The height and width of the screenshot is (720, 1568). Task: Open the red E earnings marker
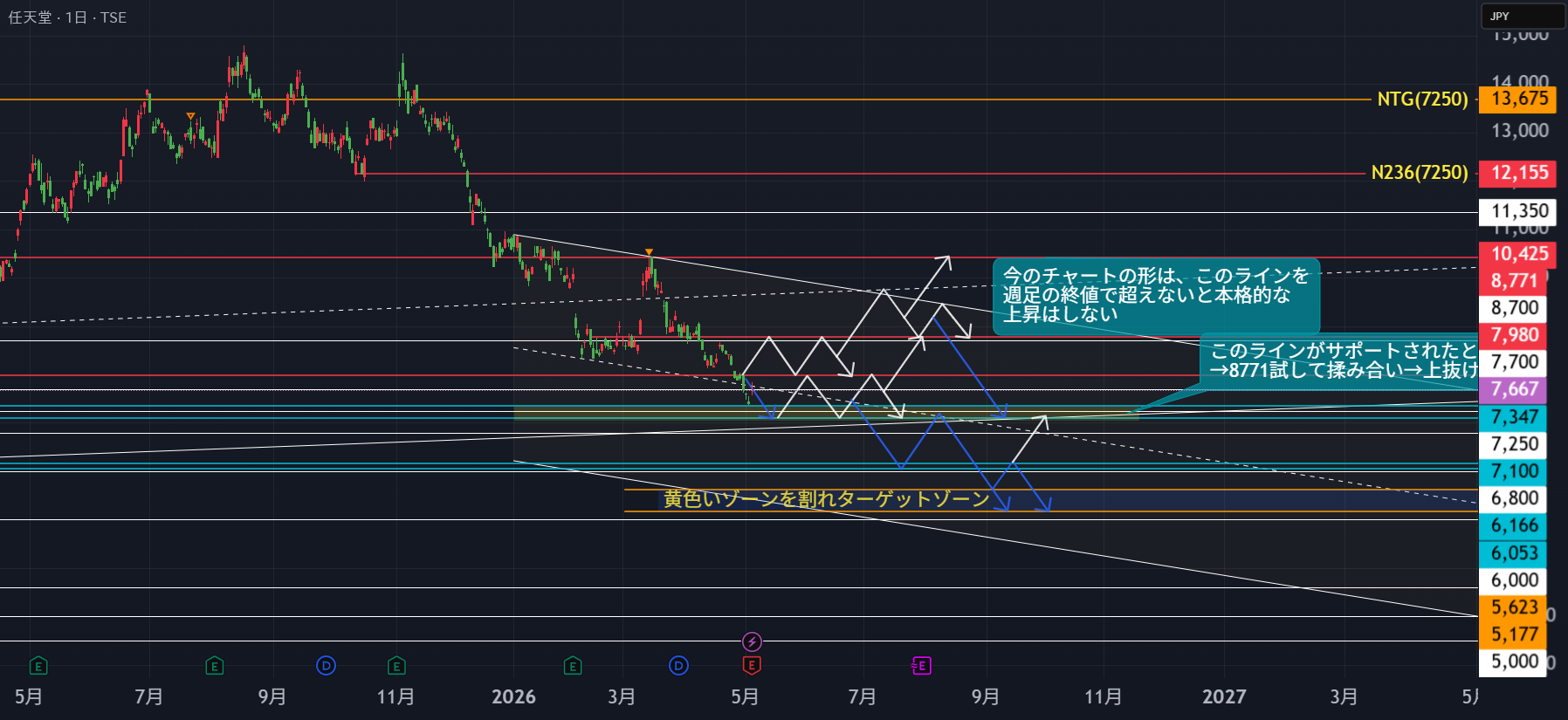[x=752, y=666]
